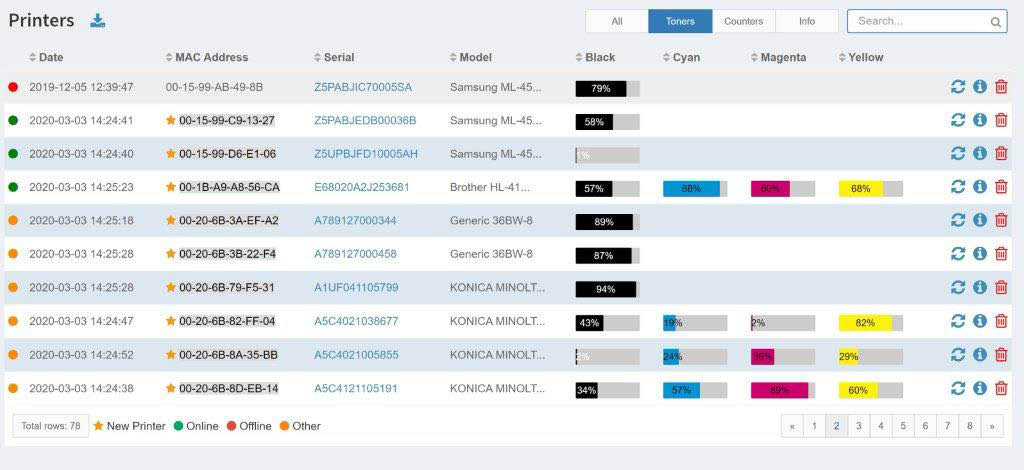Delete printer with serial A5C4121105191
Screen dimensions: 1024x470
[x=1001, y=388]
